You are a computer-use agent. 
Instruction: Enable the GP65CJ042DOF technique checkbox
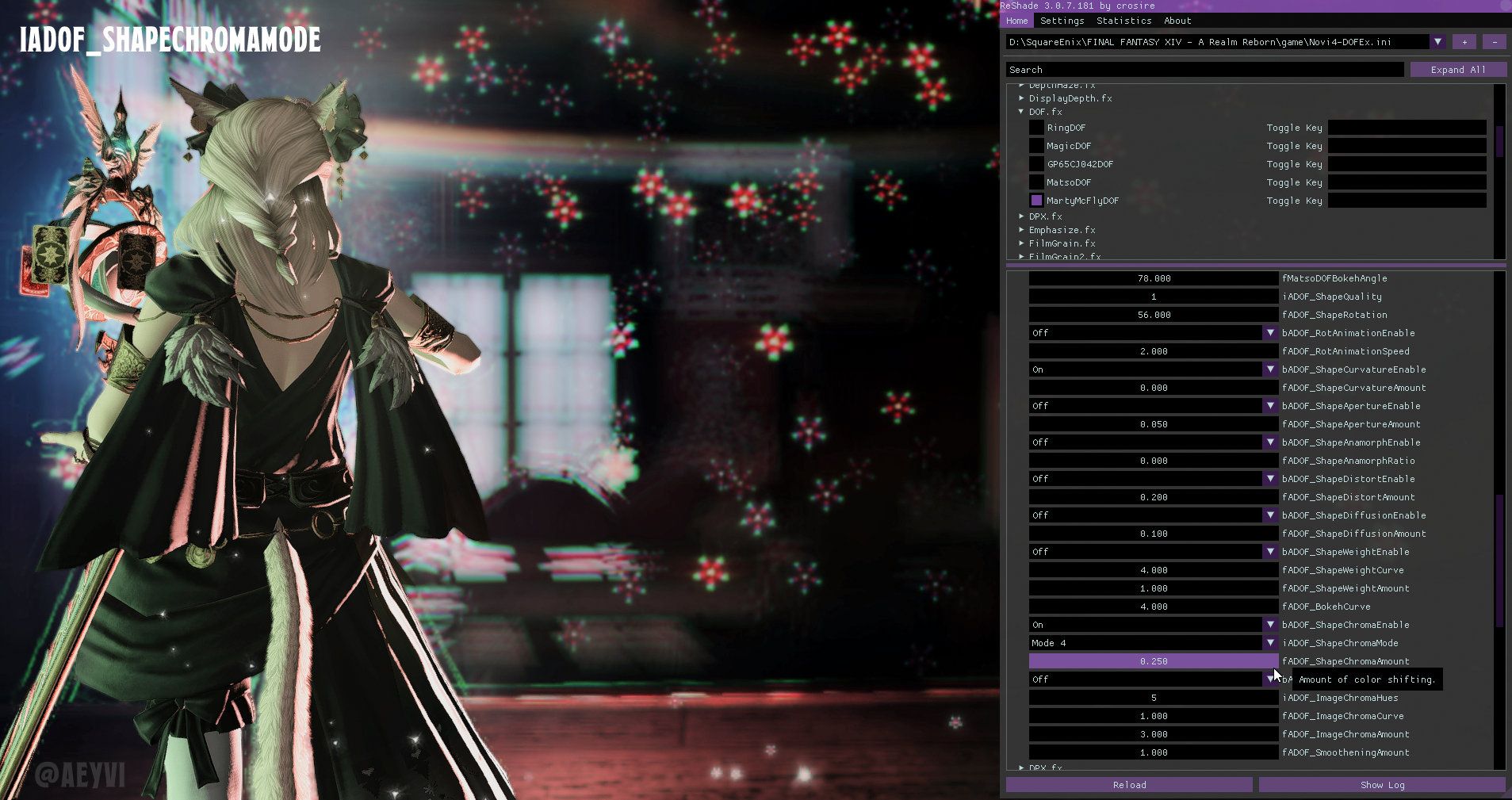pyautogui.click(x=1036, y=164)
